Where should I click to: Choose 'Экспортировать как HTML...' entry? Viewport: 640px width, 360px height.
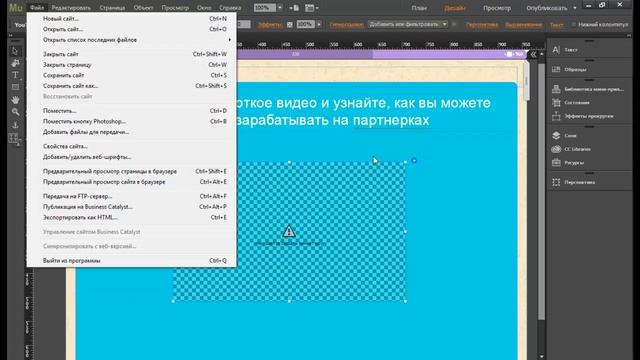coord(131,217)
